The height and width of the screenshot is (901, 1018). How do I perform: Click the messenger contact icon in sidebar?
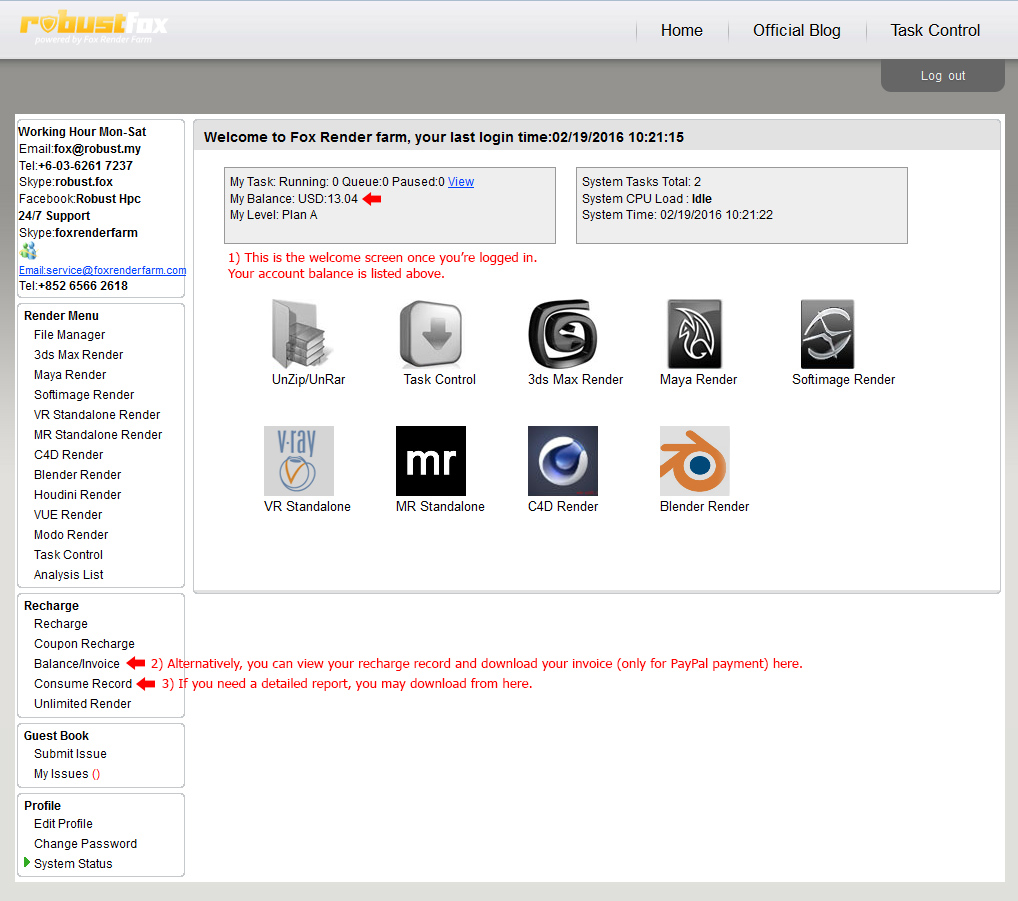[29, 251]
